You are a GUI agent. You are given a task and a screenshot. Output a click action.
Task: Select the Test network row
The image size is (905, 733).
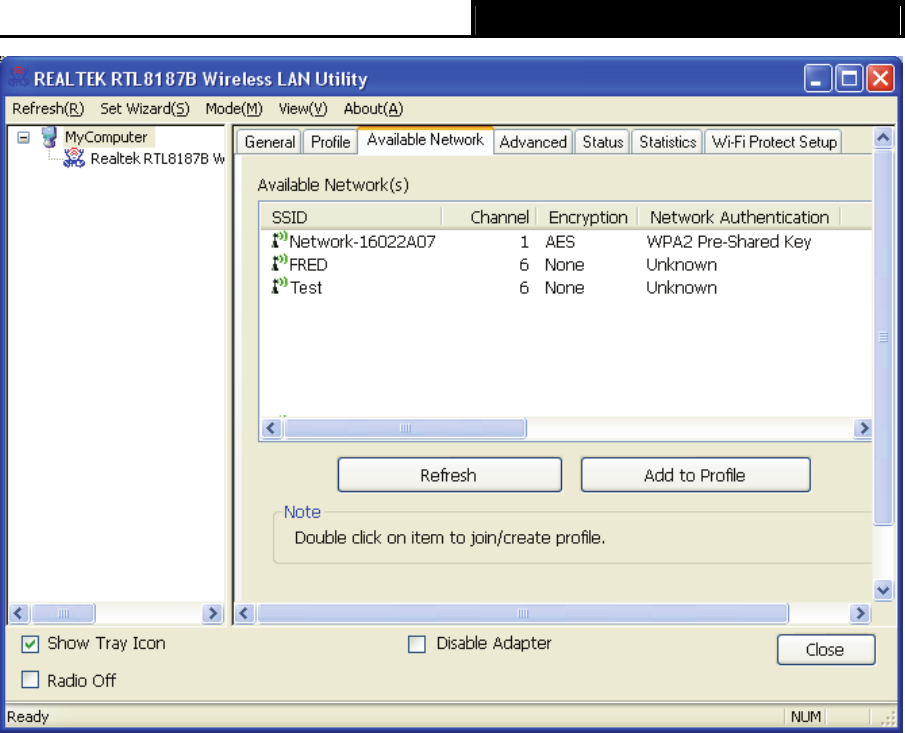click(x=566, y=287)
